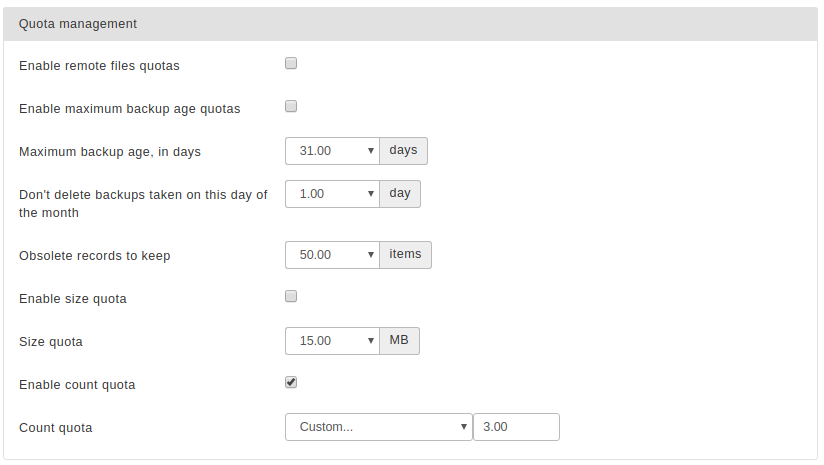The image size is (824, 465).
Task: Click the Obsolete records to keep label
Action: click(95, 256)
